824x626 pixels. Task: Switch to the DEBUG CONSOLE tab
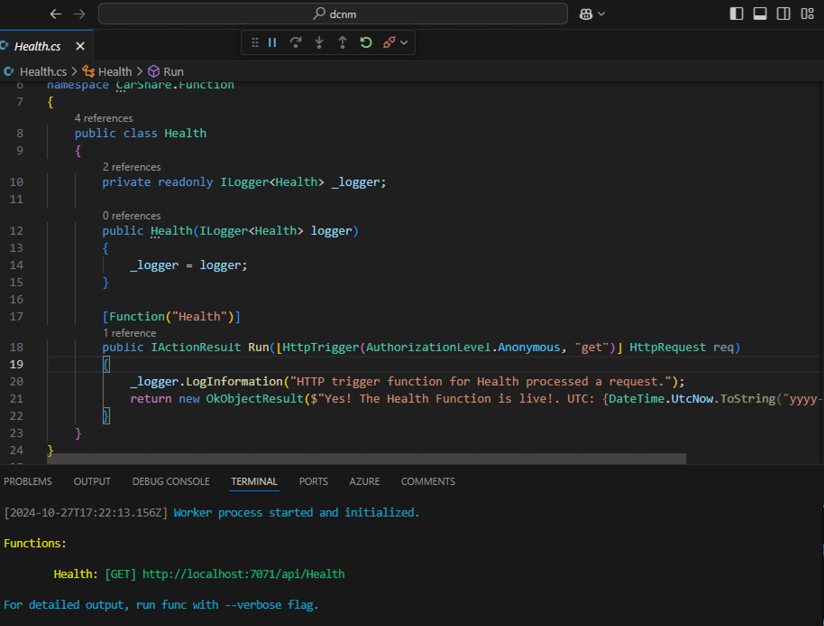point(170,481)
